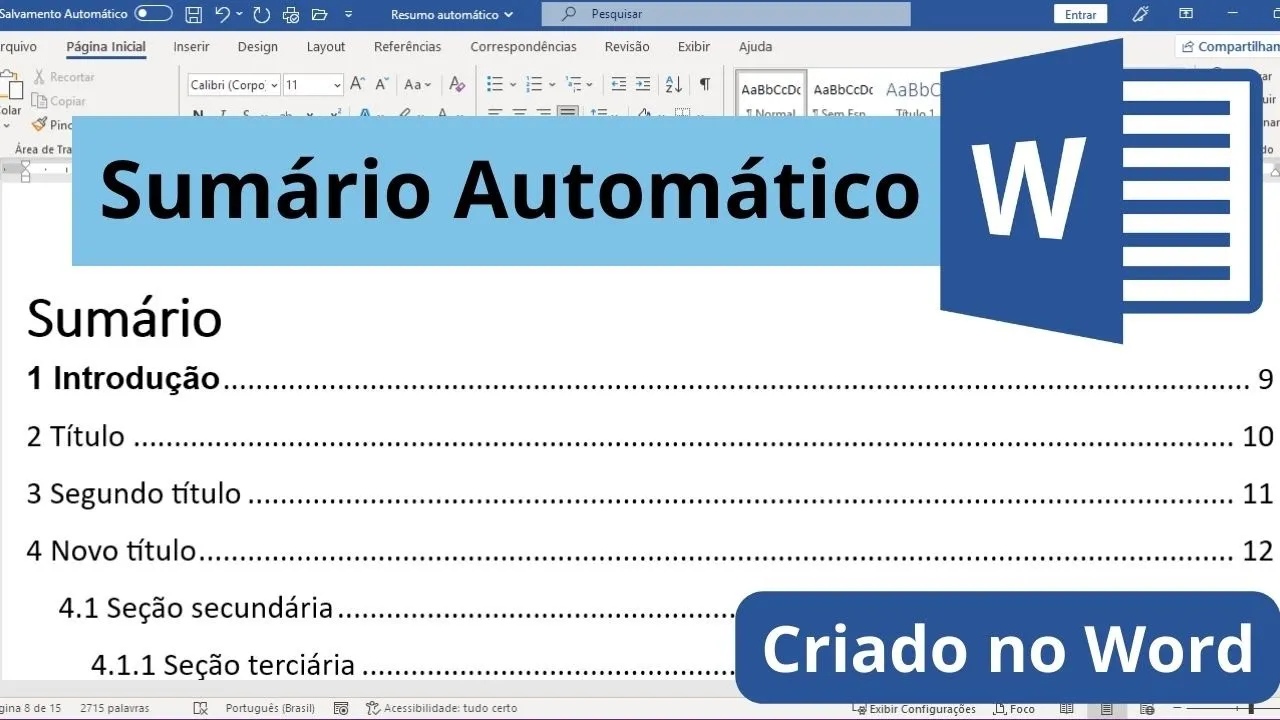Sort text with the A-Z icon
1280x720 pixels.
674,85
